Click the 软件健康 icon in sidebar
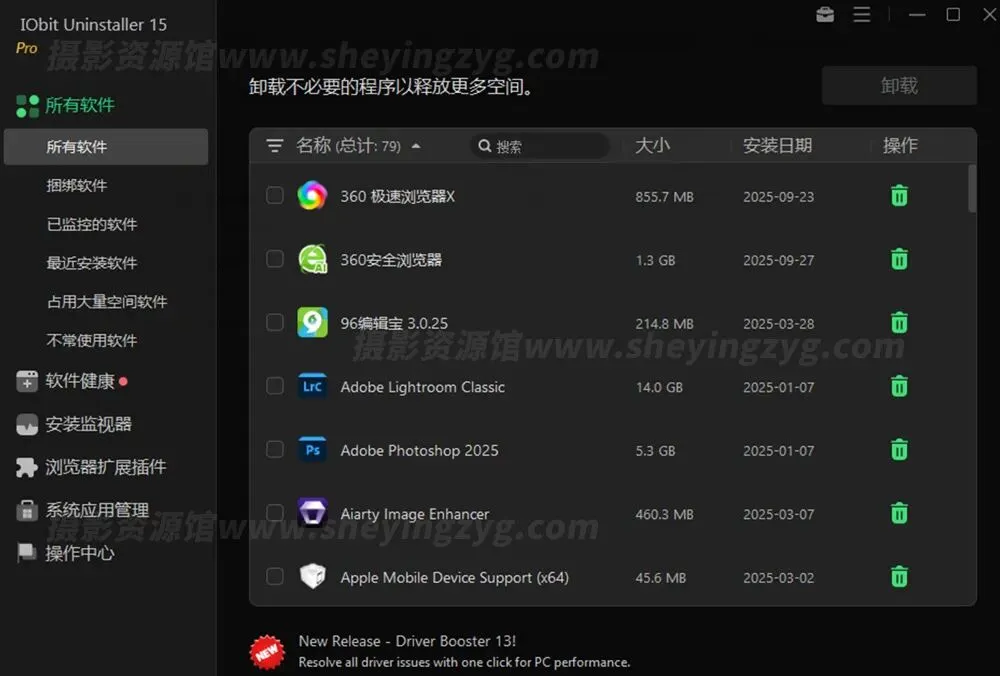1000x676 pixels. [x=27, y=381]
